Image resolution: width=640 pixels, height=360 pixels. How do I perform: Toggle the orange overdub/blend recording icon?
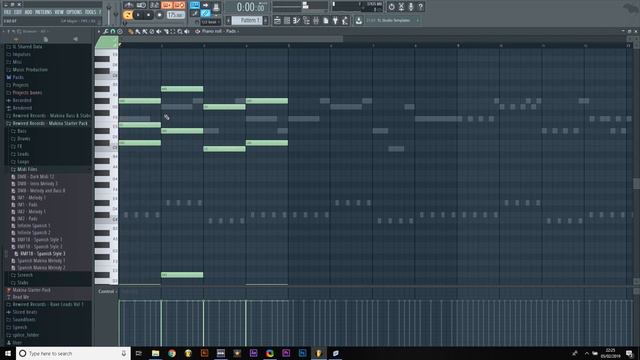[x=167, y=5]
